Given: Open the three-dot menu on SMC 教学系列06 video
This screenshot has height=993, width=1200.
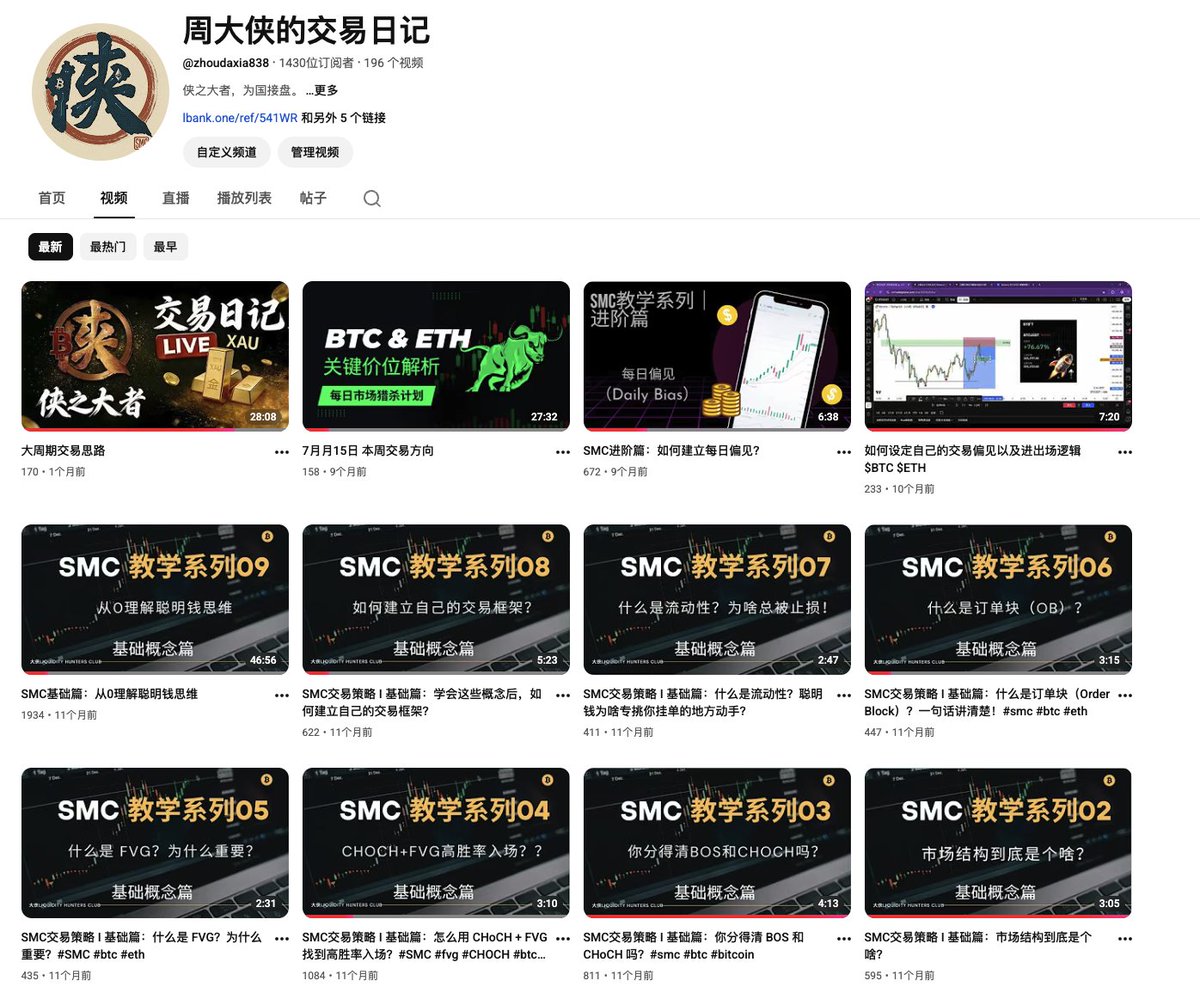Looking at the screenshot, I should coord(1125,693).
